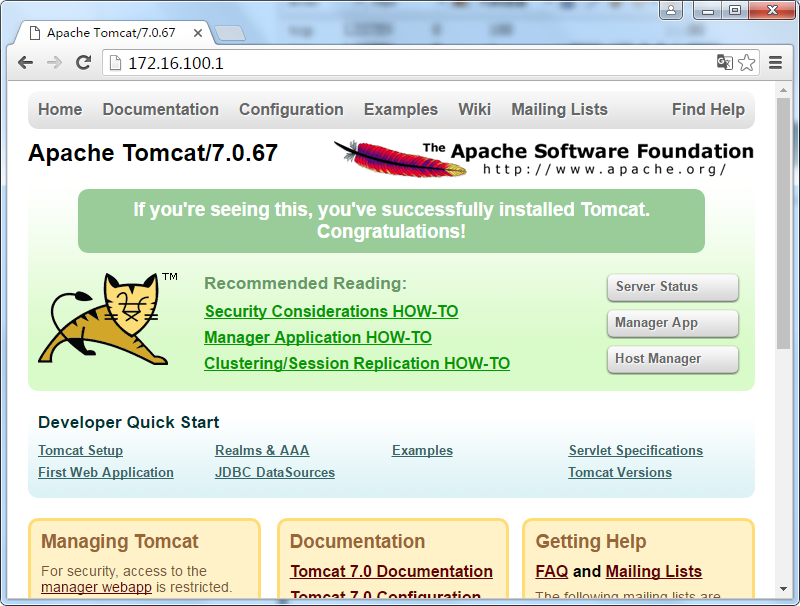Open a new tab with the new-tab button
This screenshot has width=800, height=606.
click(230, 33)
